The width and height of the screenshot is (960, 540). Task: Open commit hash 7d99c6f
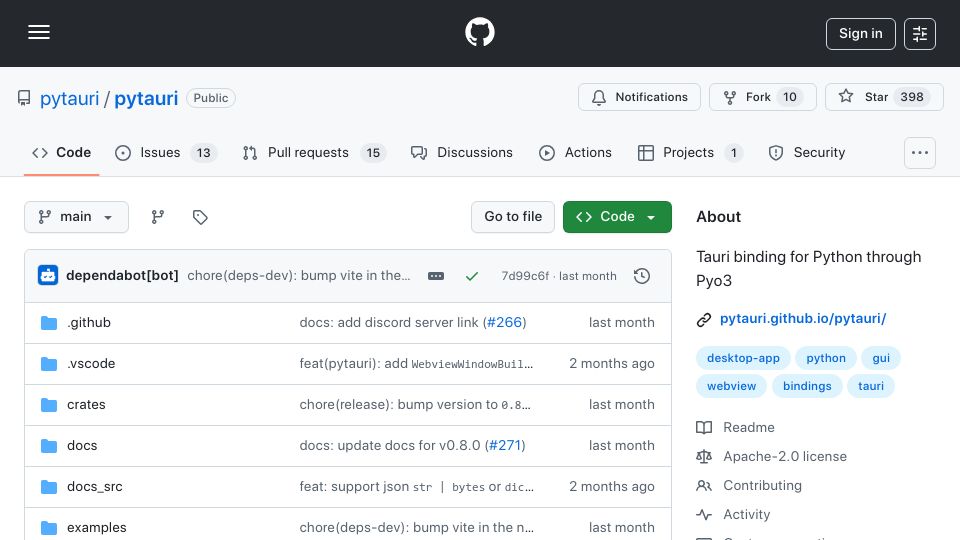point(525,276)
